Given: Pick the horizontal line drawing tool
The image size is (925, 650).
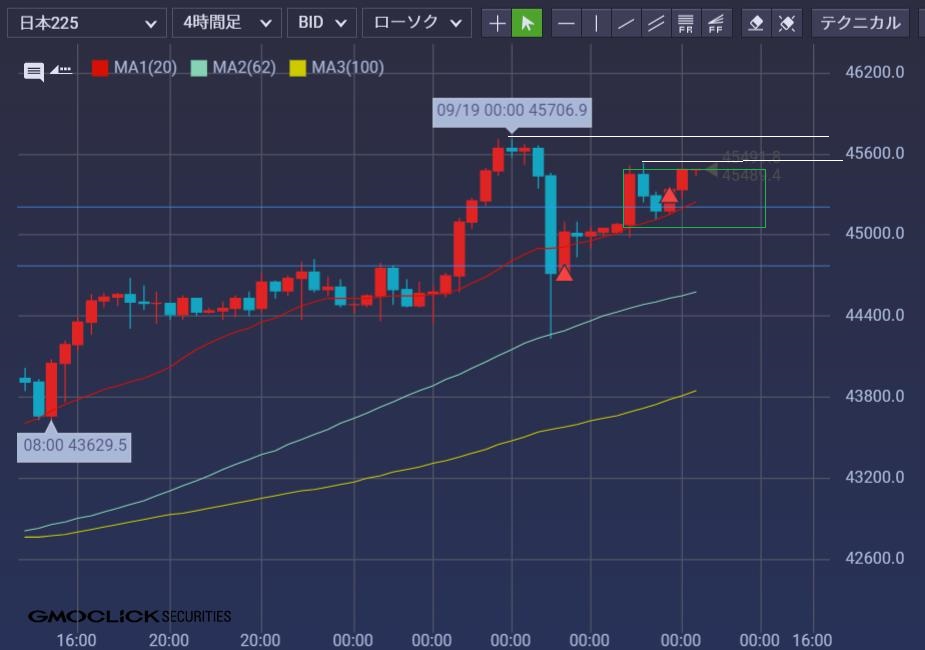Looking at the screenshot, I should tap(567, 22).
